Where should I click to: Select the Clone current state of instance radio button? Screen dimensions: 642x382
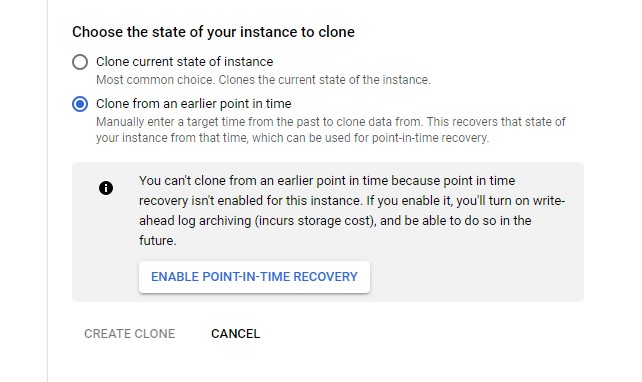tap(80, 62)
